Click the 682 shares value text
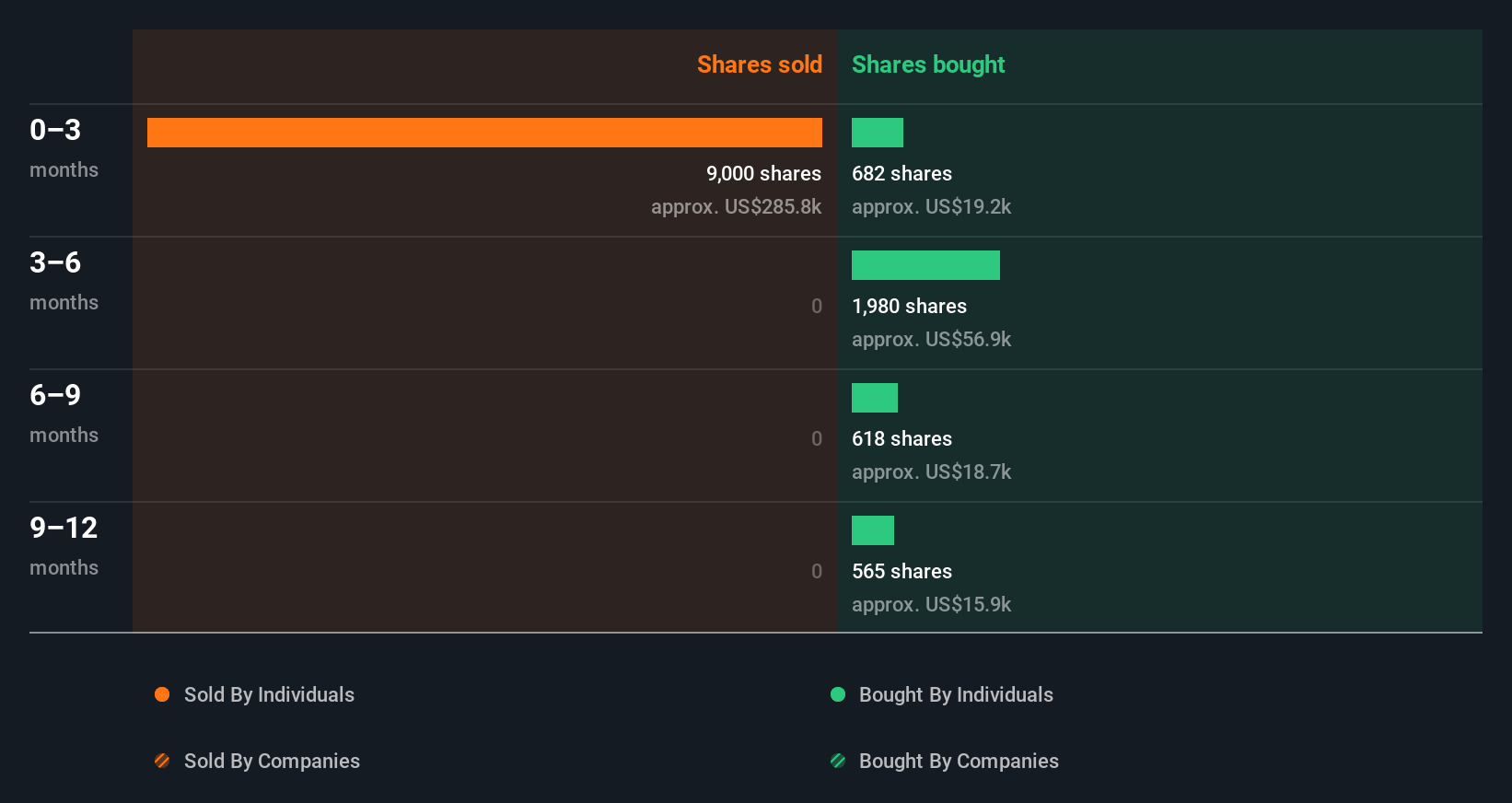The image size is (1512, 803). pyautogui.click(x=901, y=173)
